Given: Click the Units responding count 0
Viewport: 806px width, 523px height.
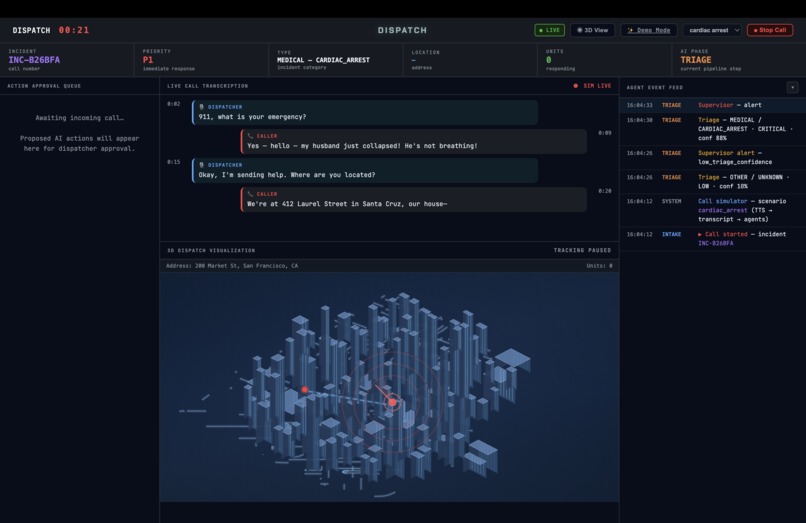Looking at the screenshot, I should [x=548, y=60].
